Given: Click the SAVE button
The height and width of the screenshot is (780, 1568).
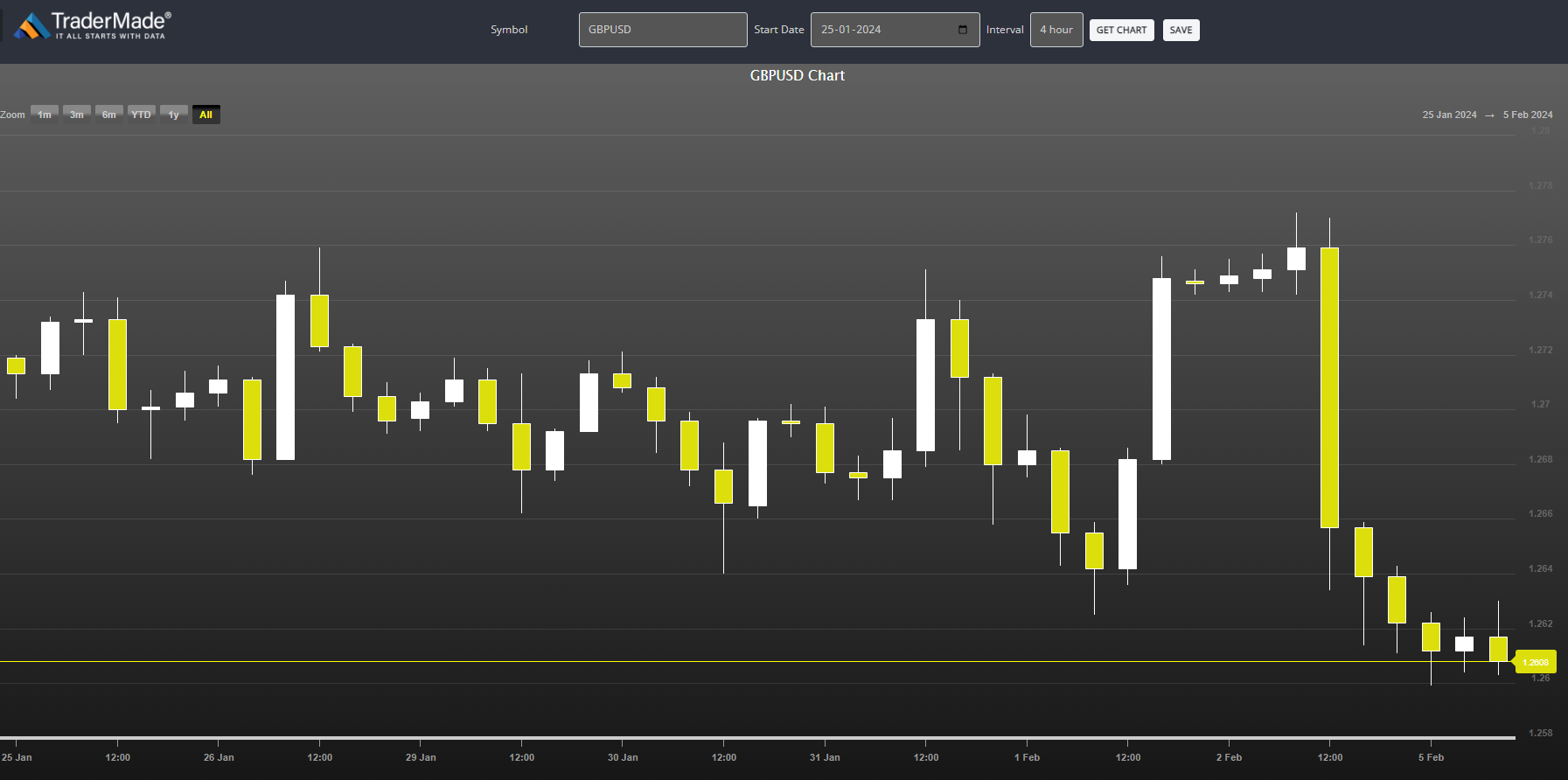Looking at the screenshot, I should 1181,30.
